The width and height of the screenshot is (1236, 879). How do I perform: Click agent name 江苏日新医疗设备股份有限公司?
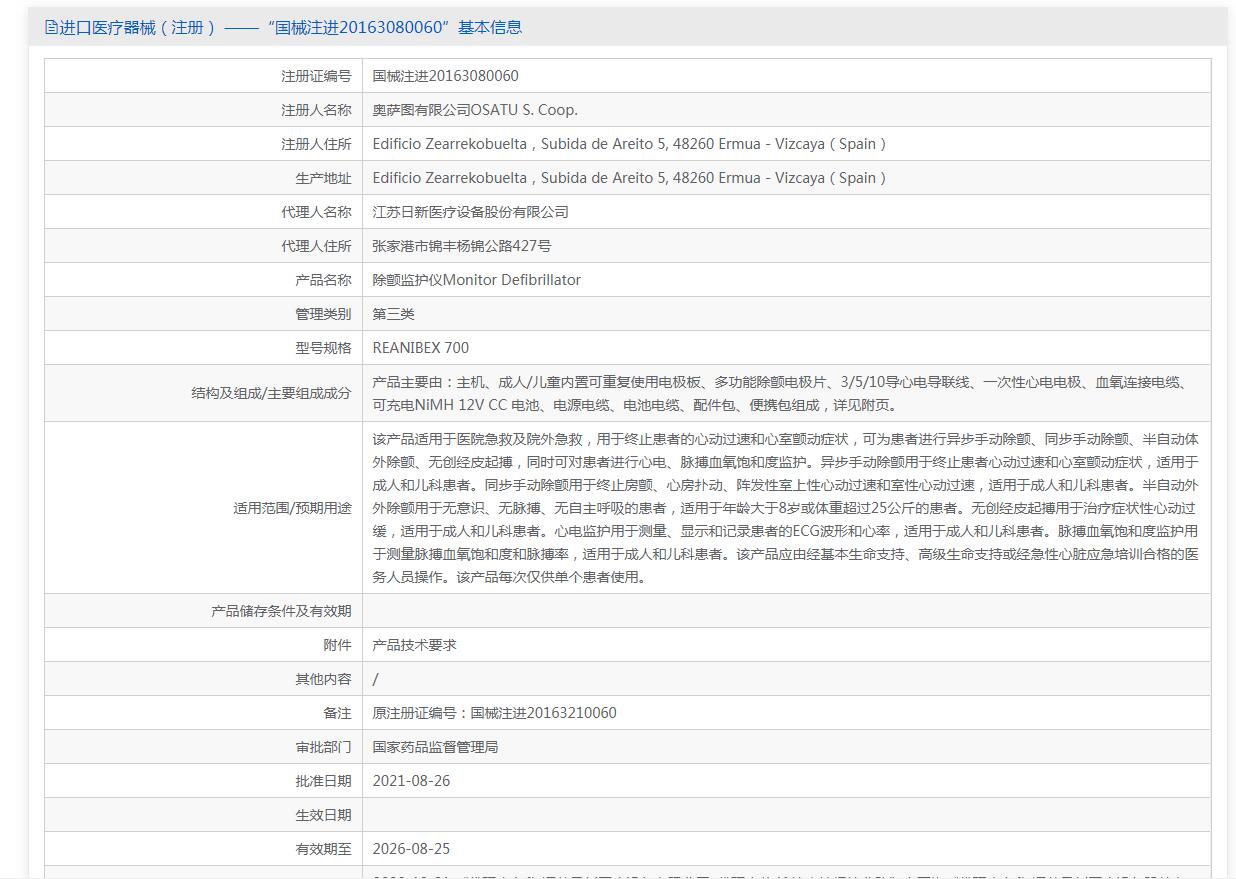tap(470, 212)
